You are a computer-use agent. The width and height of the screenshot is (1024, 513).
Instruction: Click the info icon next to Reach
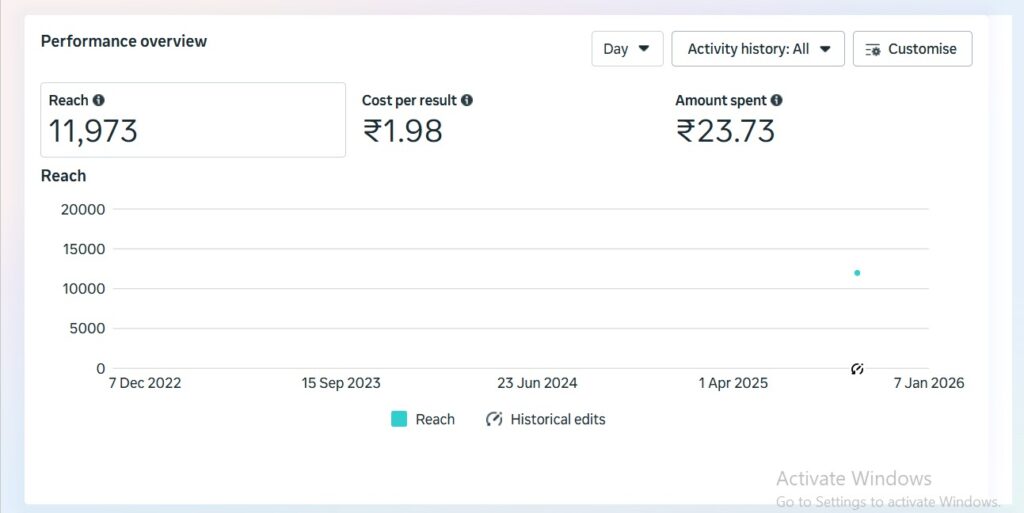(x=98, y=100)
